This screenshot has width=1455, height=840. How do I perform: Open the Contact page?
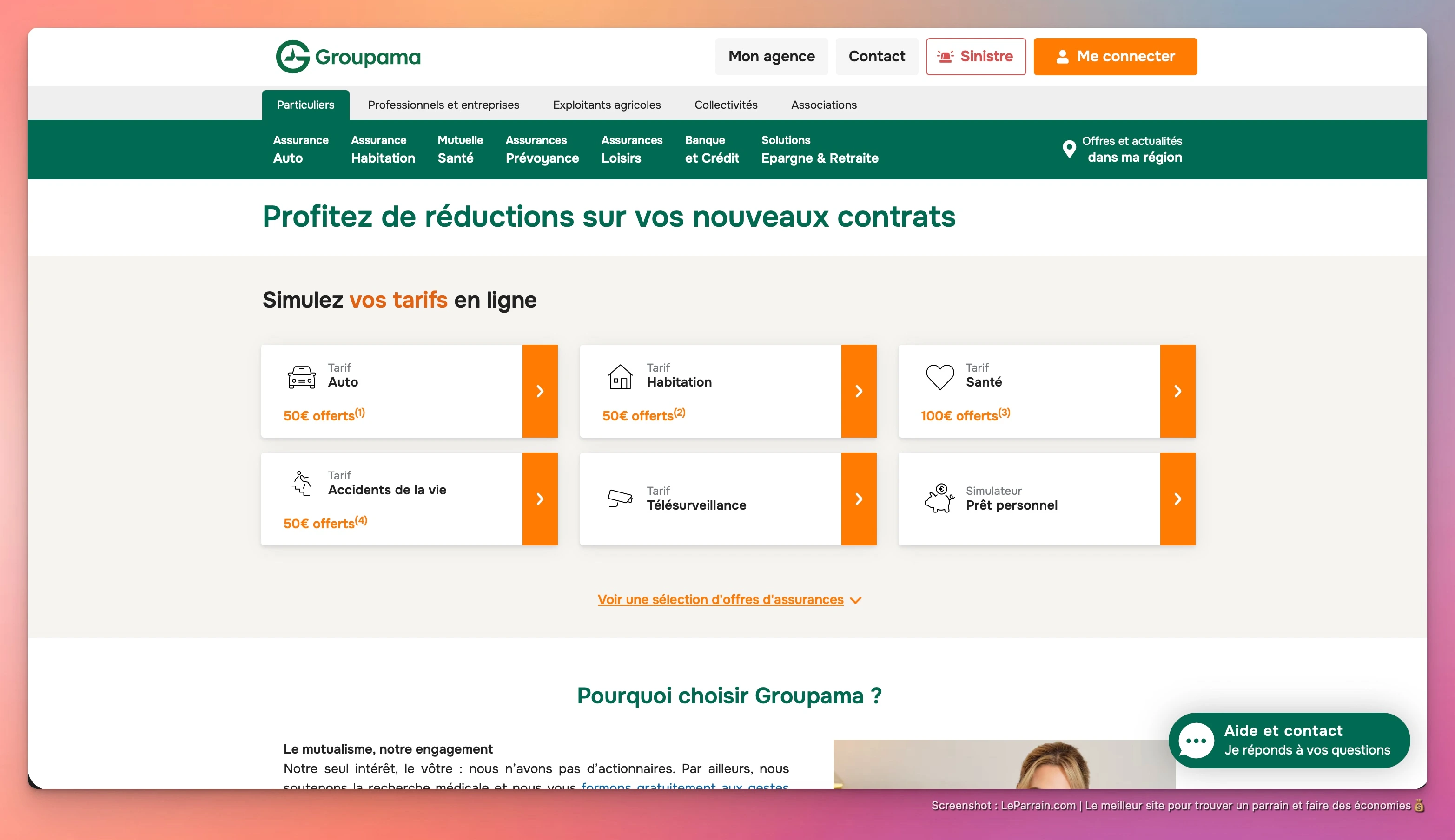coord(876,56)
